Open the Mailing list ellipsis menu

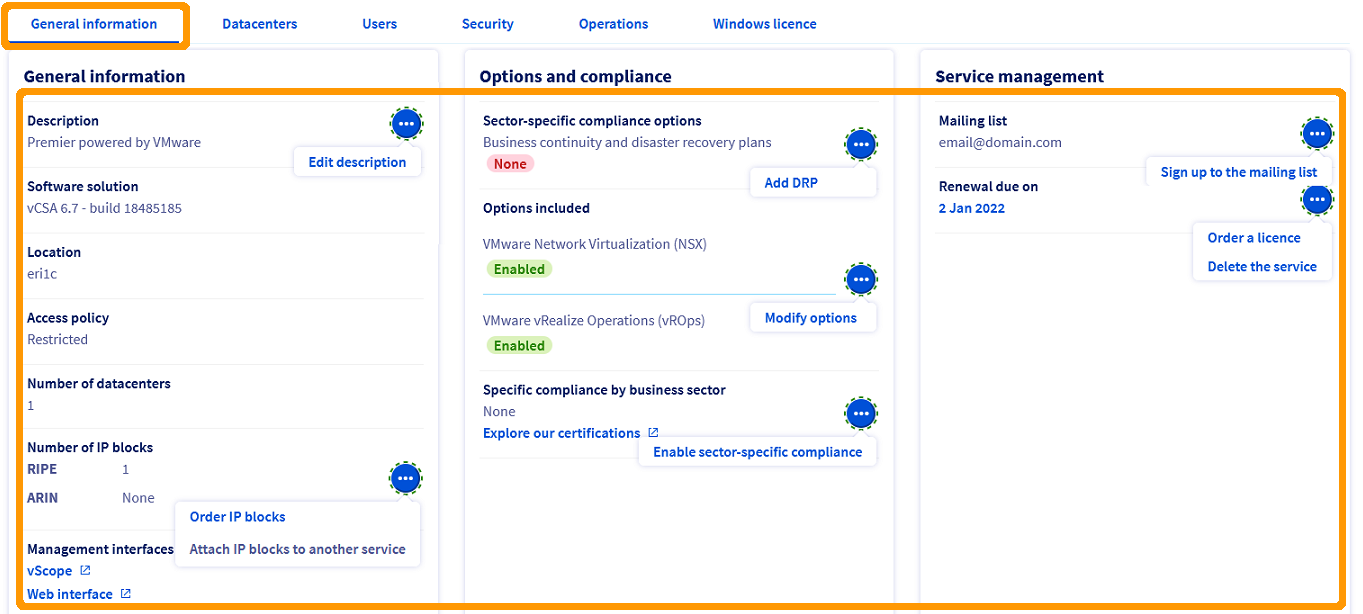[x=1316, y=133]
